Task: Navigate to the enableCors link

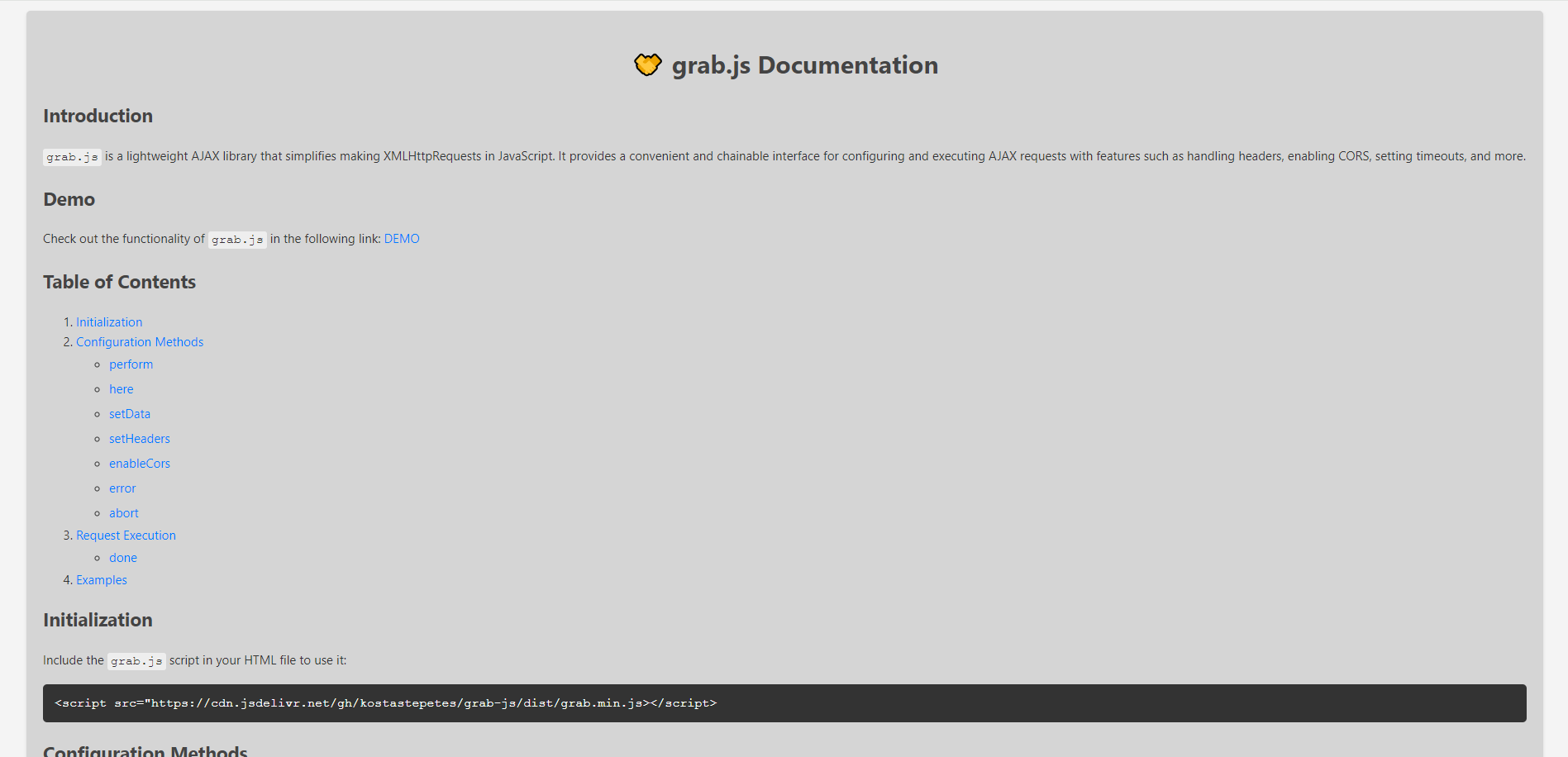Action: click(x=140, y=464)
